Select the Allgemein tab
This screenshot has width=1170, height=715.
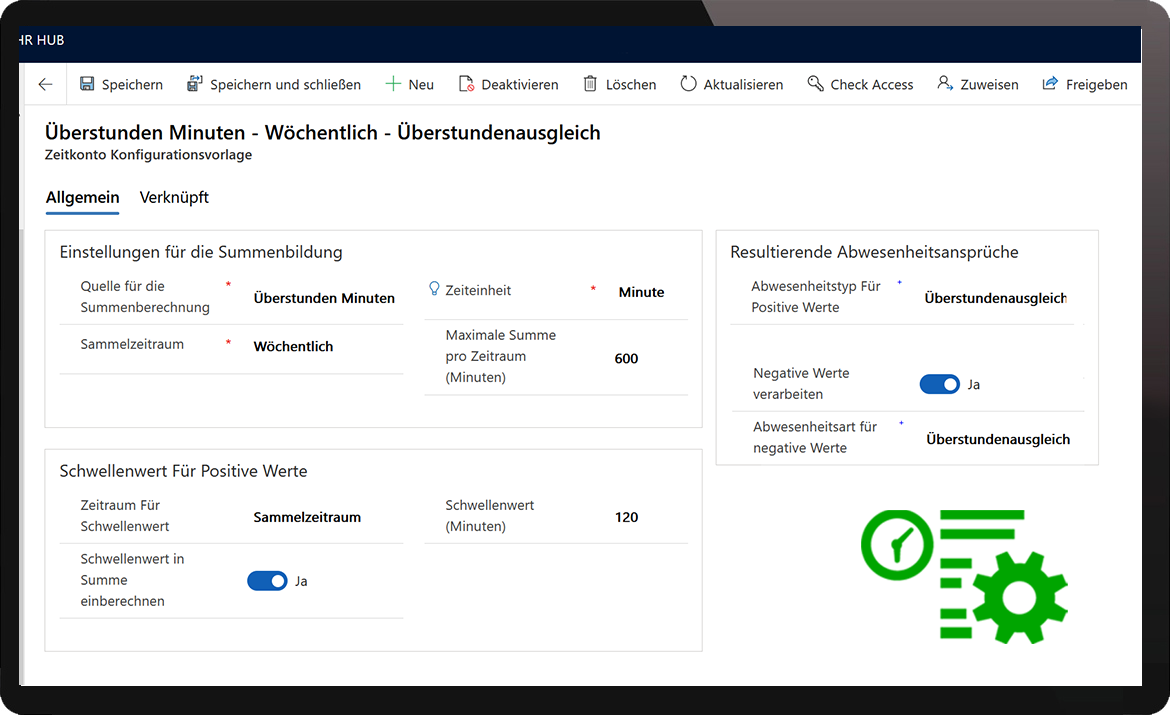[x=82, y=197]
